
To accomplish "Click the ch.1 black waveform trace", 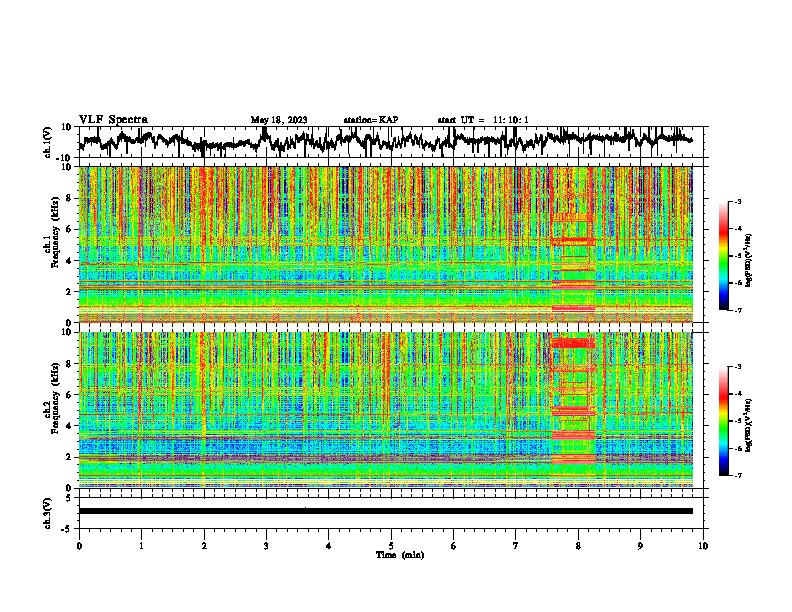I will 385,142.
